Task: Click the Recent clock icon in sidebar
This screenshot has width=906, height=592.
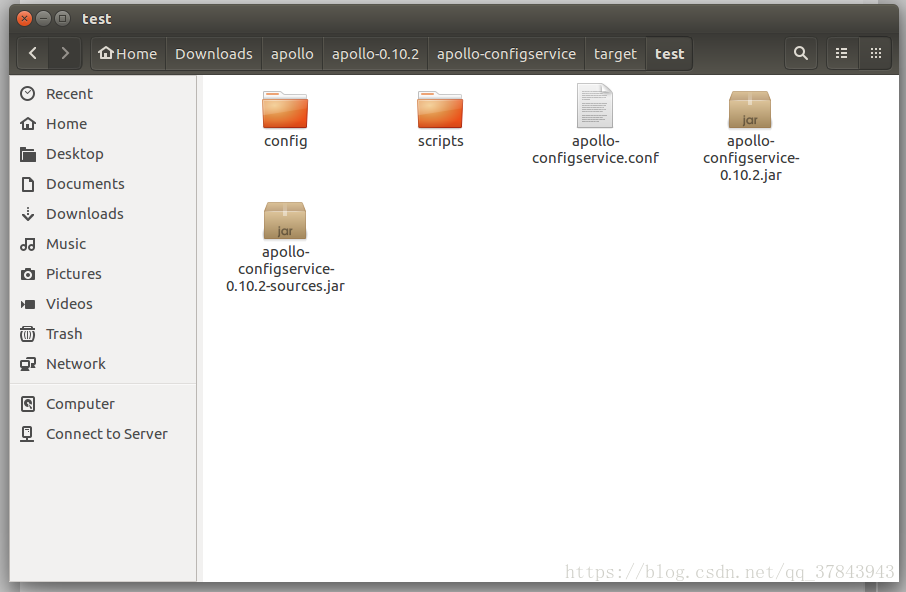Action: [28, 94]
